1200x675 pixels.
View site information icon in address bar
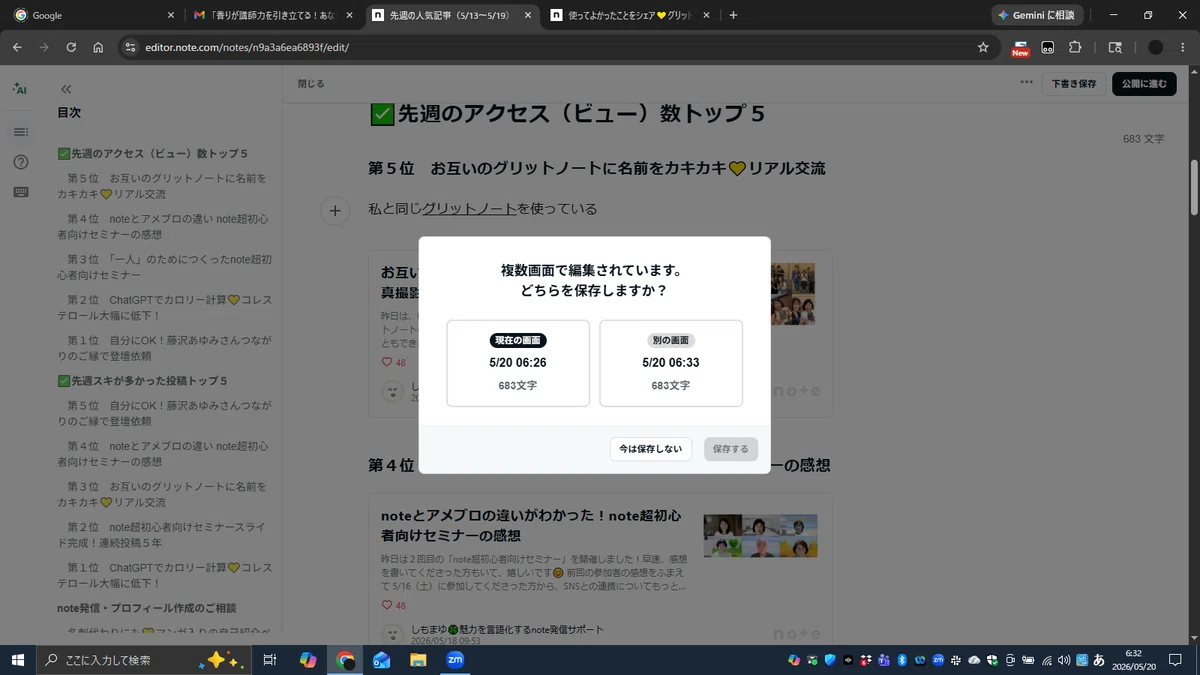click(129, 47)
